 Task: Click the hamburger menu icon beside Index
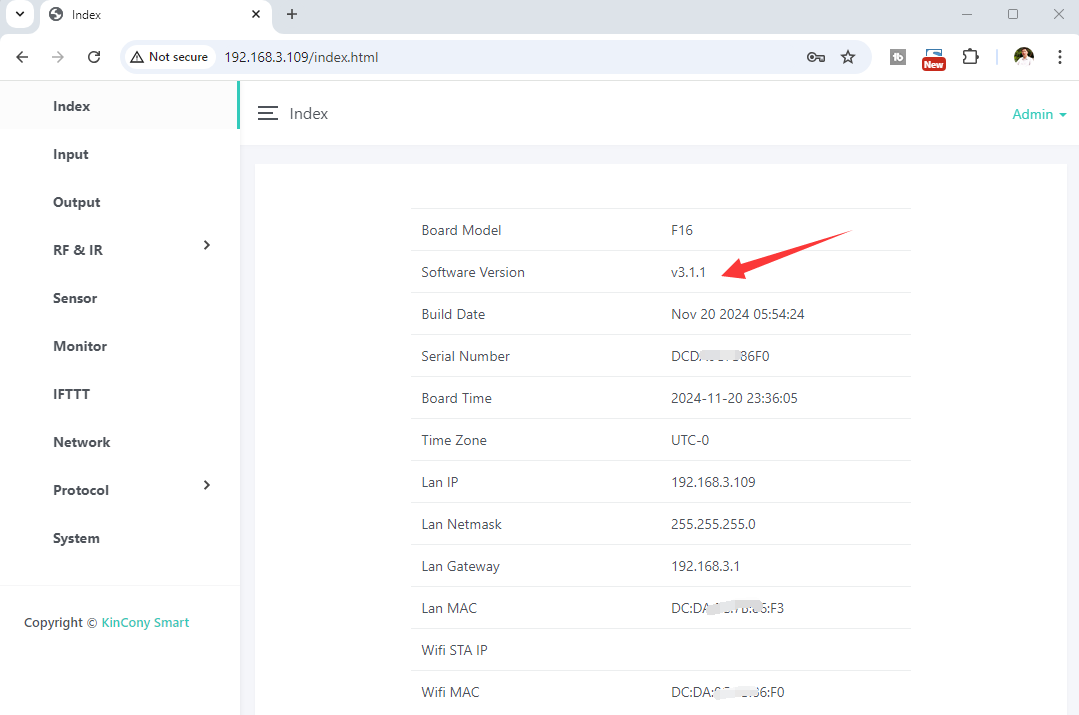pos(267,114)
